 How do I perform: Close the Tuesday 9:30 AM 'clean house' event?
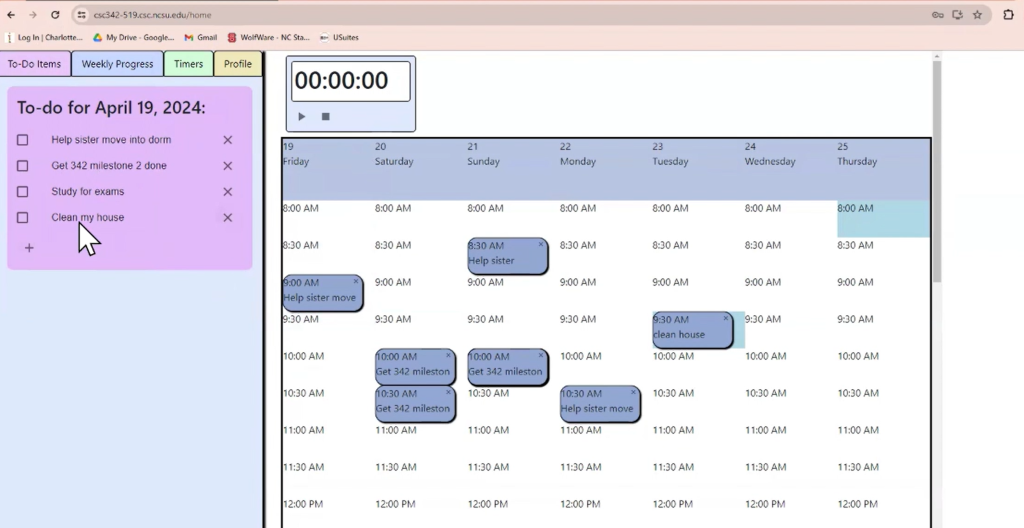coord(726,318)
